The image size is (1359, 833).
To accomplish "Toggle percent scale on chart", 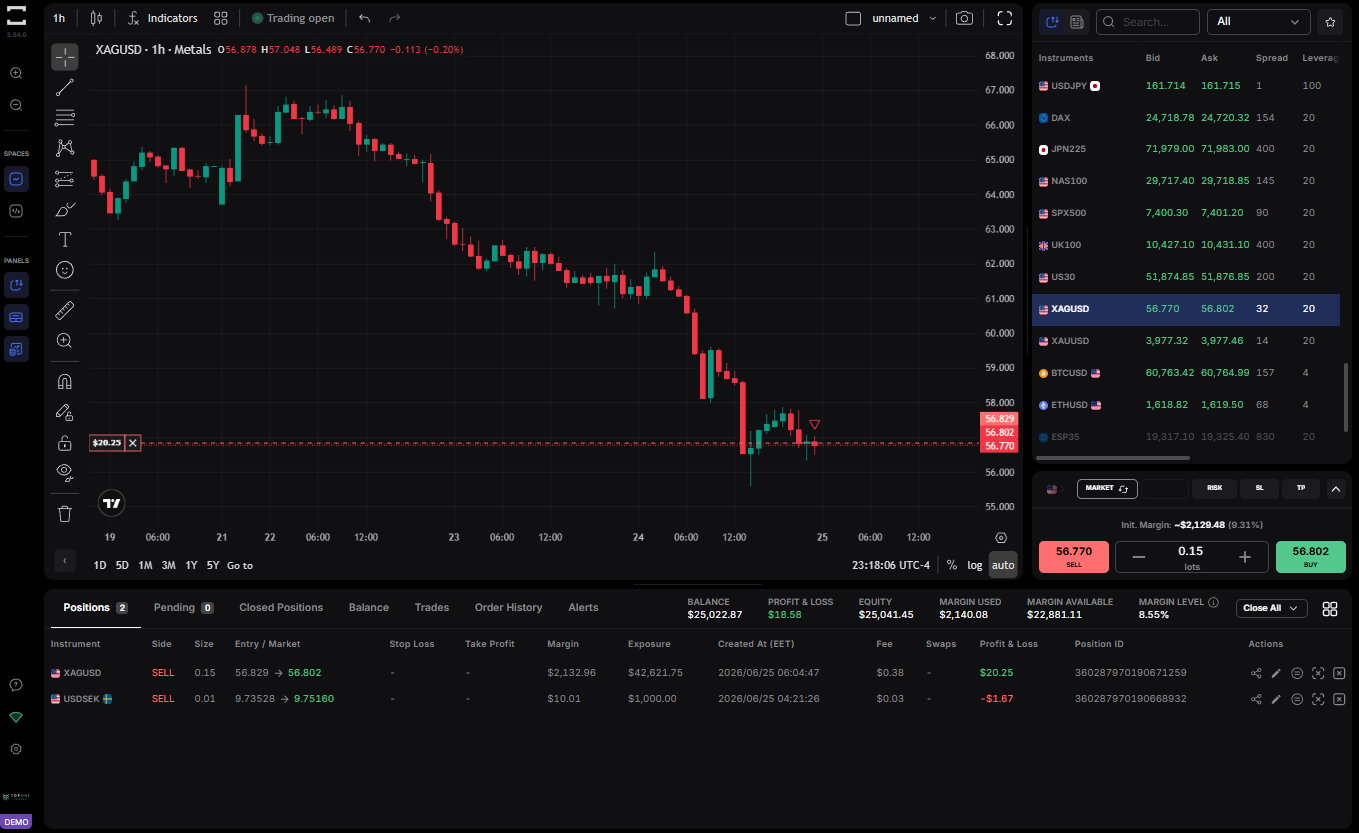I will pos(952,565).
